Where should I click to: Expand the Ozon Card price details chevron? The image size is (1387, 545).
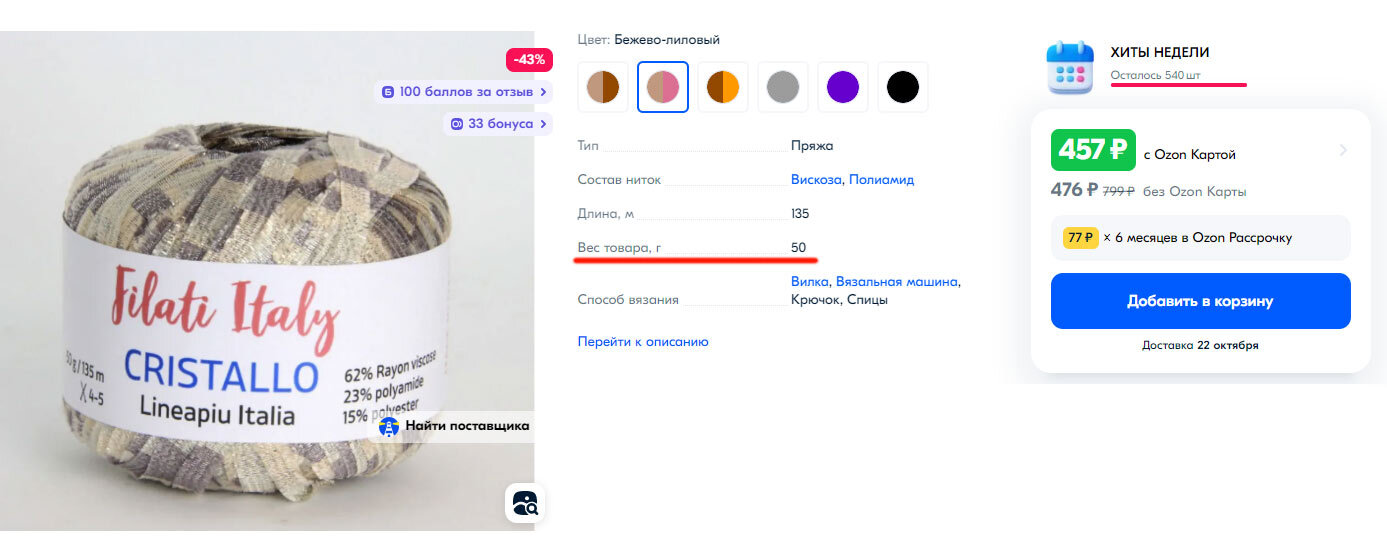pyautogui.click(x=1342, y=151)
